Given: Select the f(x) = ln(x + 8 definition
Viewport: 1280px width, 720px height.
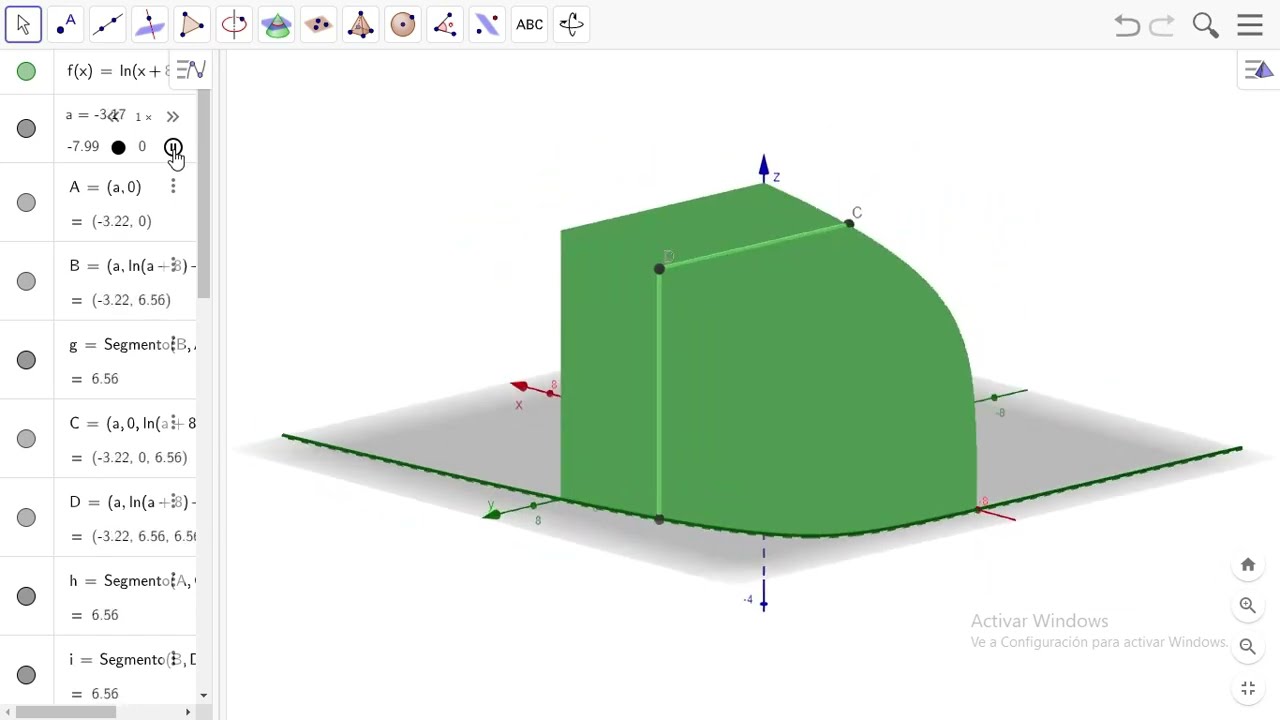Looking at the screenshot, I should coord(118,71).
